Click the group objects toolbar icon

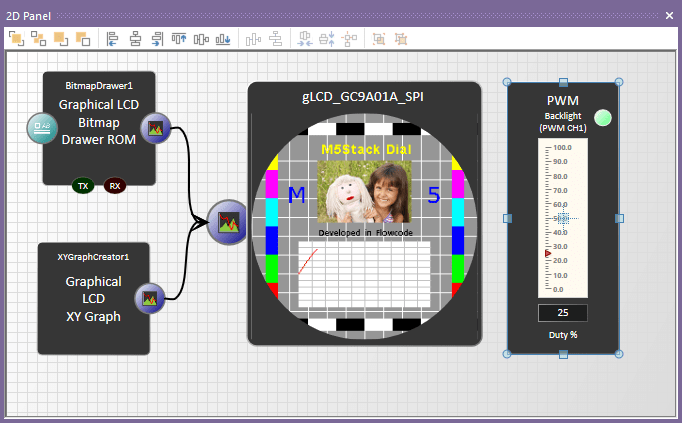[x=379, y=39]
